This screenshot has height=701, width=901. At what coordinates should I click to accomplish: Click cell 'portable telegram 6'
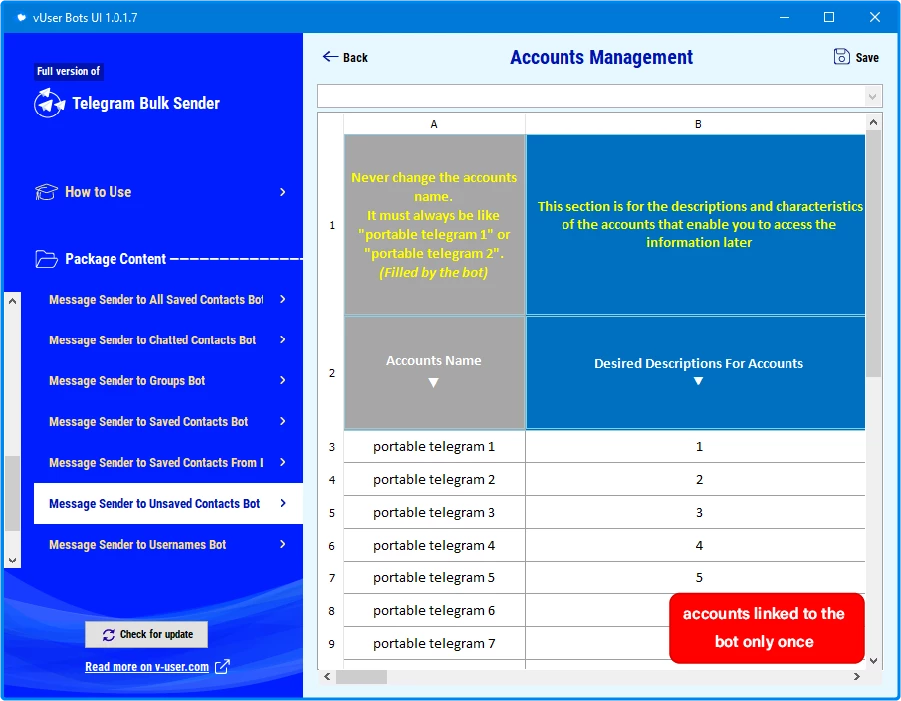[x=434, y=610]
